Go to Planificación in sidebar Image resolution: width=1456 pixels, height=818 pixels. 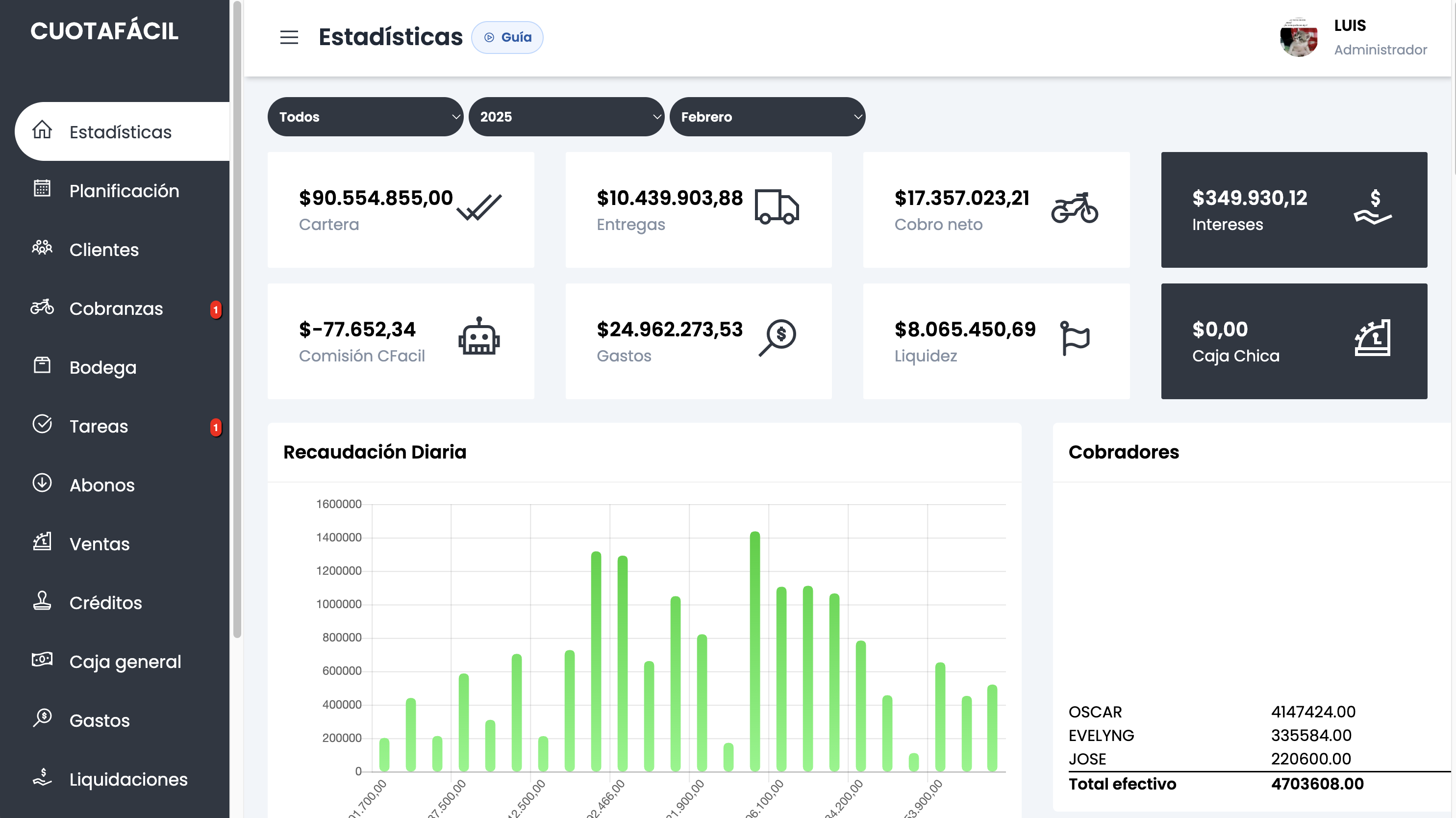coord(124,191)
